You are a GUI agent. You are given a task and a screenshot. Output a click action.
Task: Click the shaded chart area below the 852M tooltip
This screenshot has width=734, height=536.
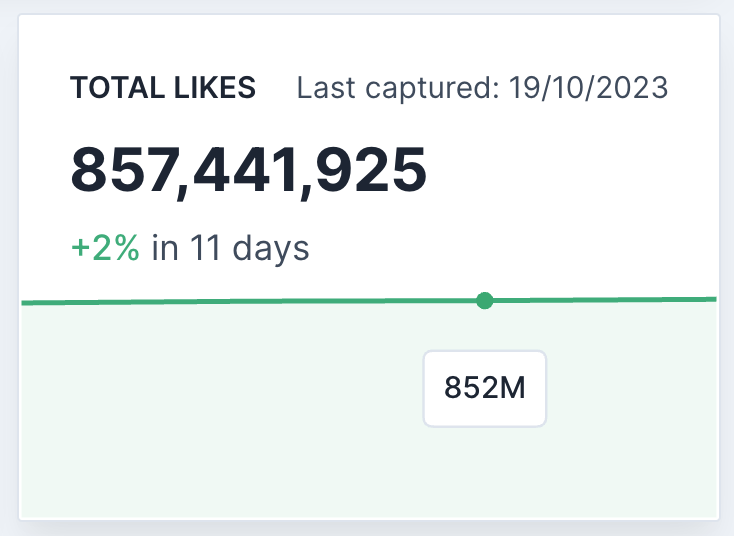[485, 475]
